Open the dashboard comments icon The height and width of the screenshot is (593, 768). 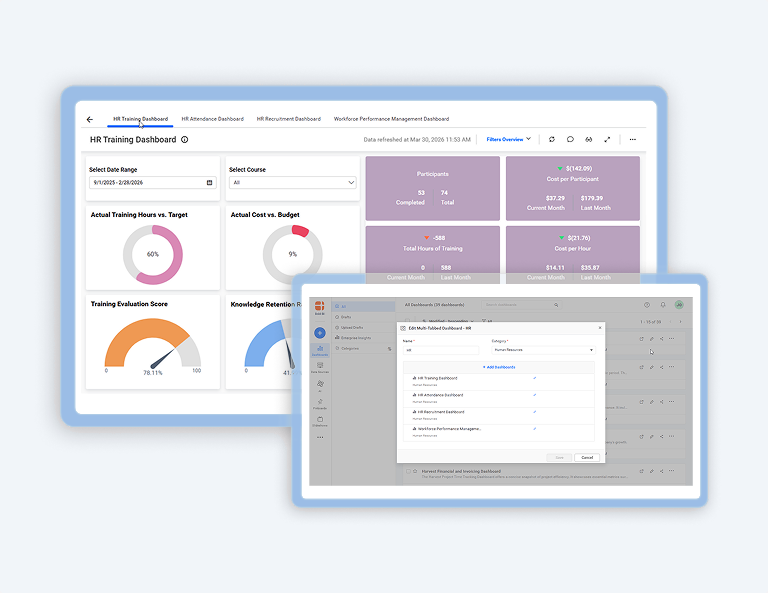(570, 140)
